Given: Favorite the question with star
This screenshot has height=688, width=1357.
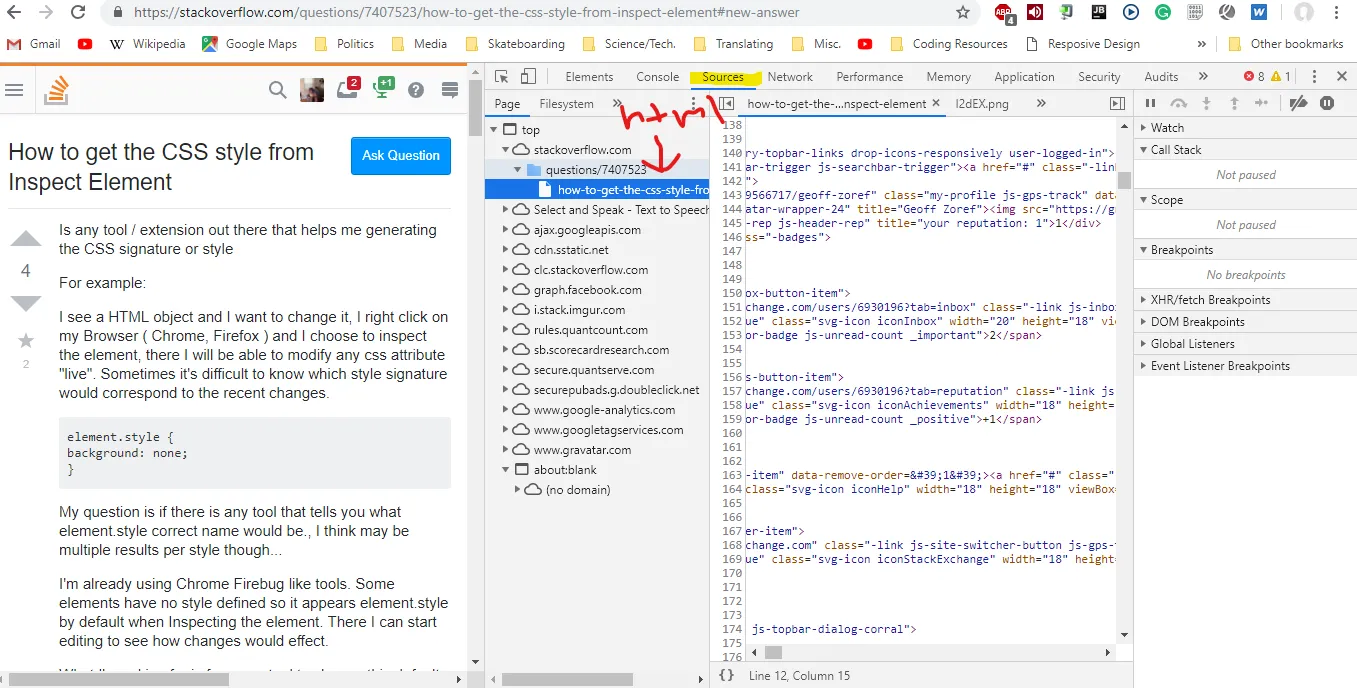Looking at the screenshot, I should coord(26,341).
